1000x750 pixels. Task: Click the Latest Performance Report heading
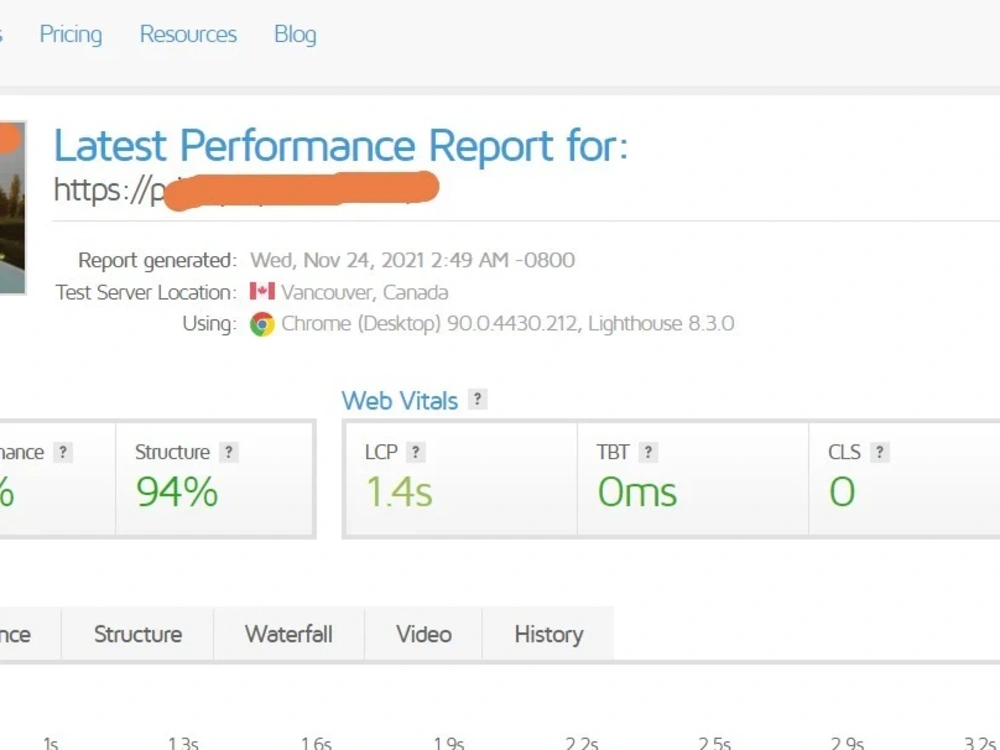coord(341,145)
